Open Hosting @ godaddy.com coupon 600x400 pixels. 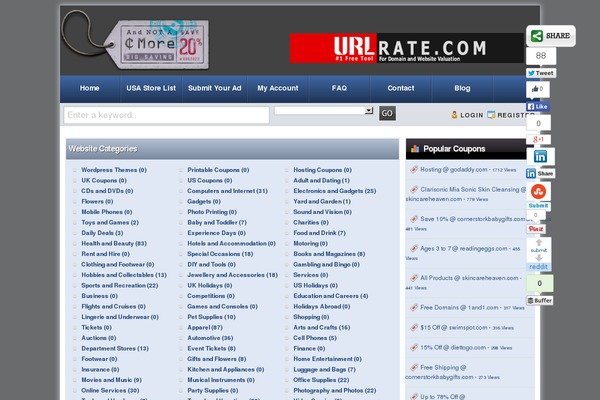point(453,170)
